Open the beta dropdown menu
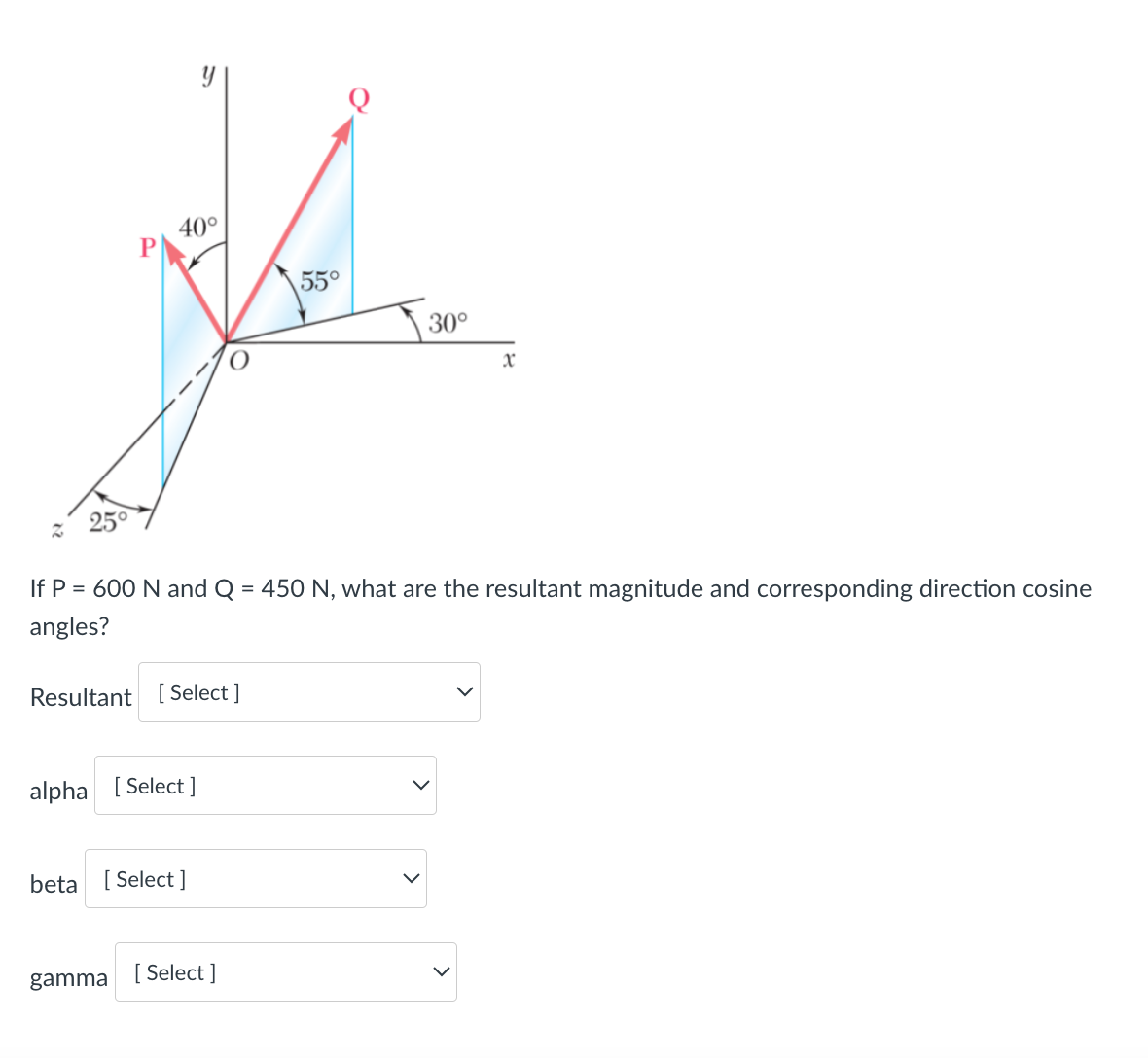The width and height of the screenshot is (1148, 1058). (x=255, y=878)
